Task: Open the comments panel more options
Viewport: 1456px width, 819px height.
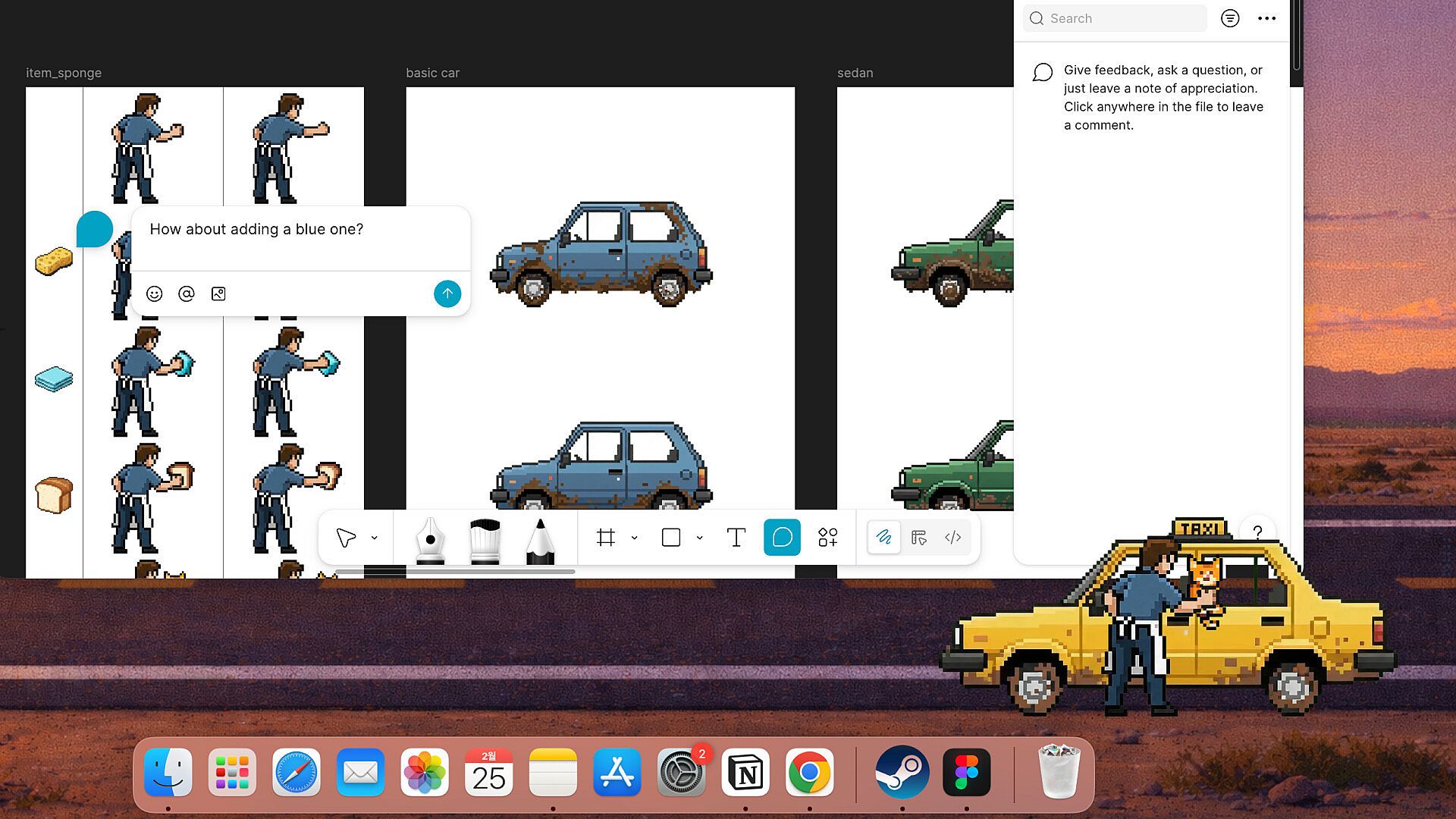Action: coord(1266,18)
